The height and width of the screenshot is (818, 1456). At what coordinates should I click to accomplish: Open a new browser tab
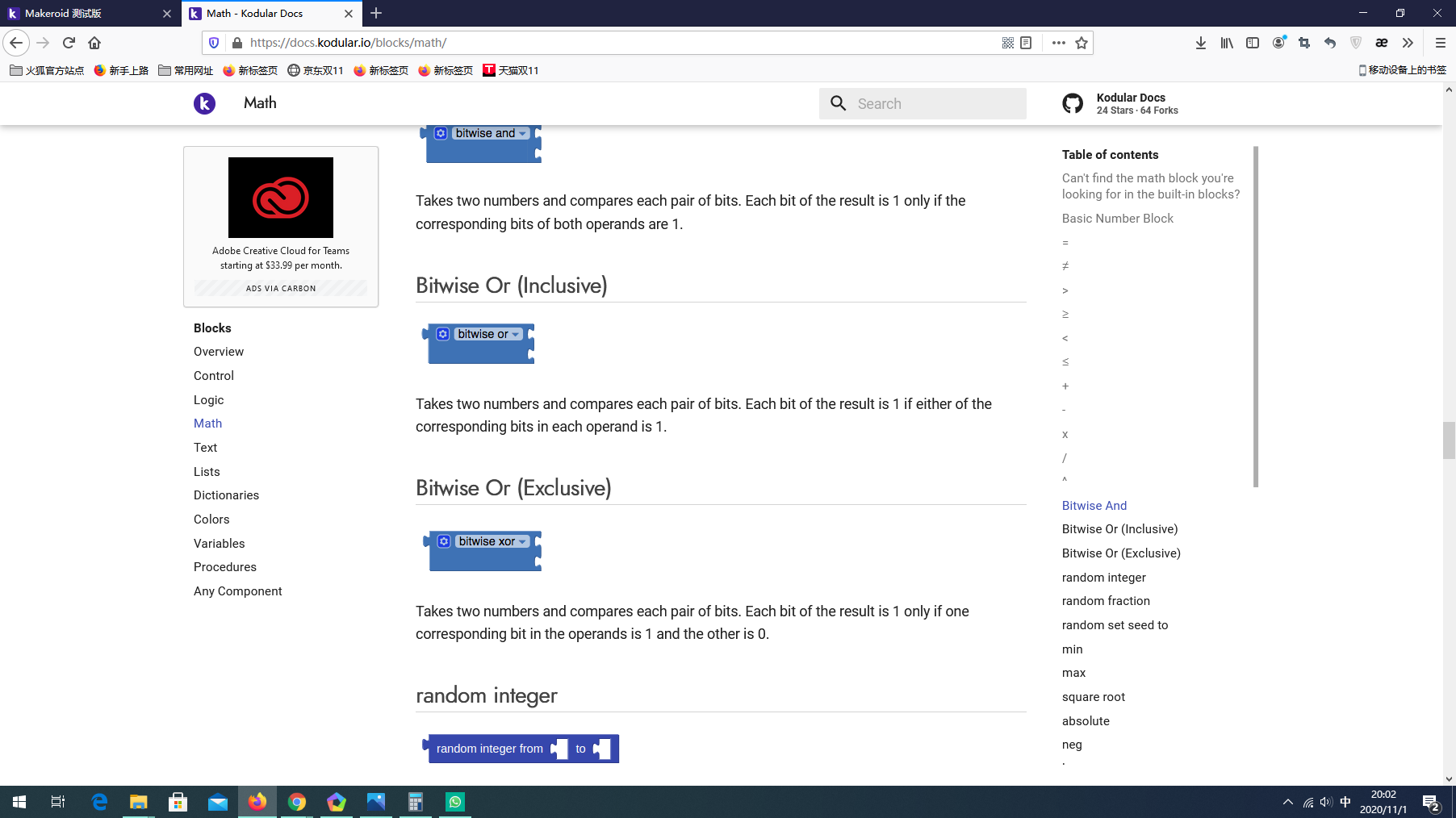(376, 14)
